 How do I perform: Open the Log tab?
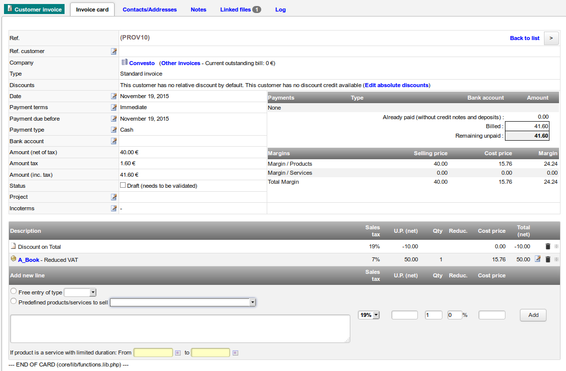coord(280,10)
